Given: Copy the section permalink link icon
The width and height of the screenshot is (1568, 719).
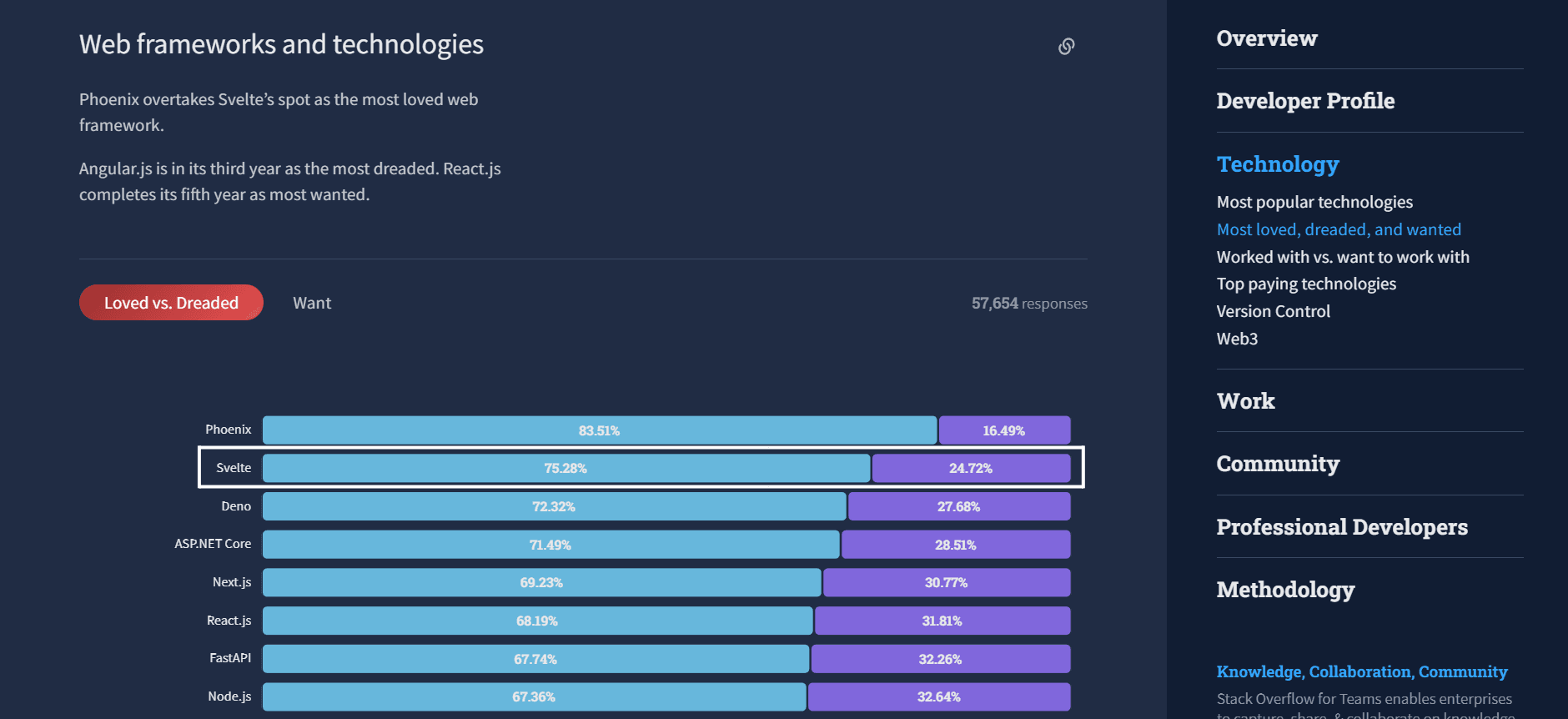Looking at the screenshot, I should 1066,46.
